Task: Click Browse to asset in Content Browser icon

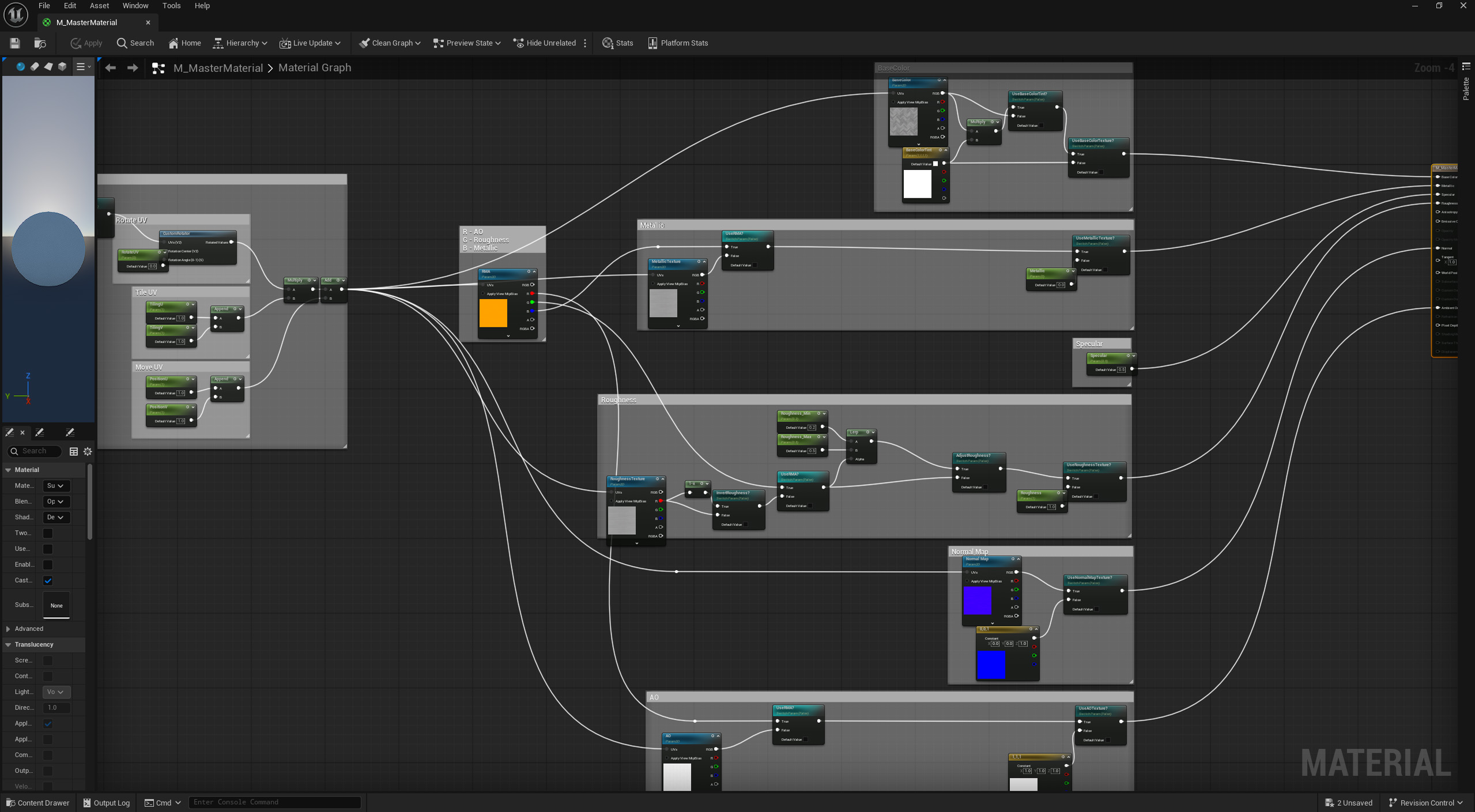Action: 40,43
